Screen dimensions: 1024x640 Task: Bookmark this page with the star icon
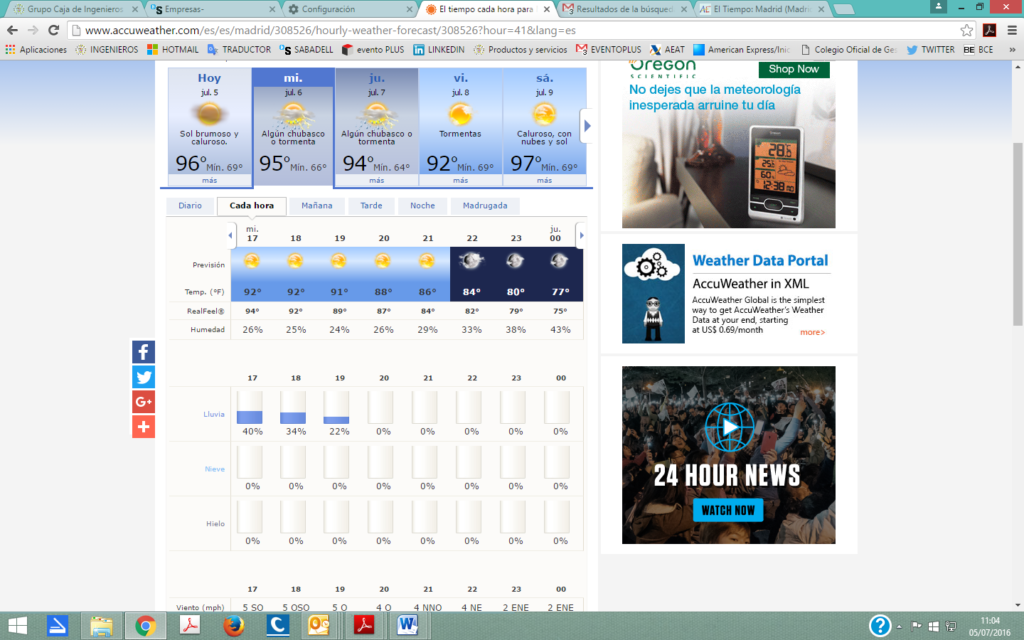967,30
